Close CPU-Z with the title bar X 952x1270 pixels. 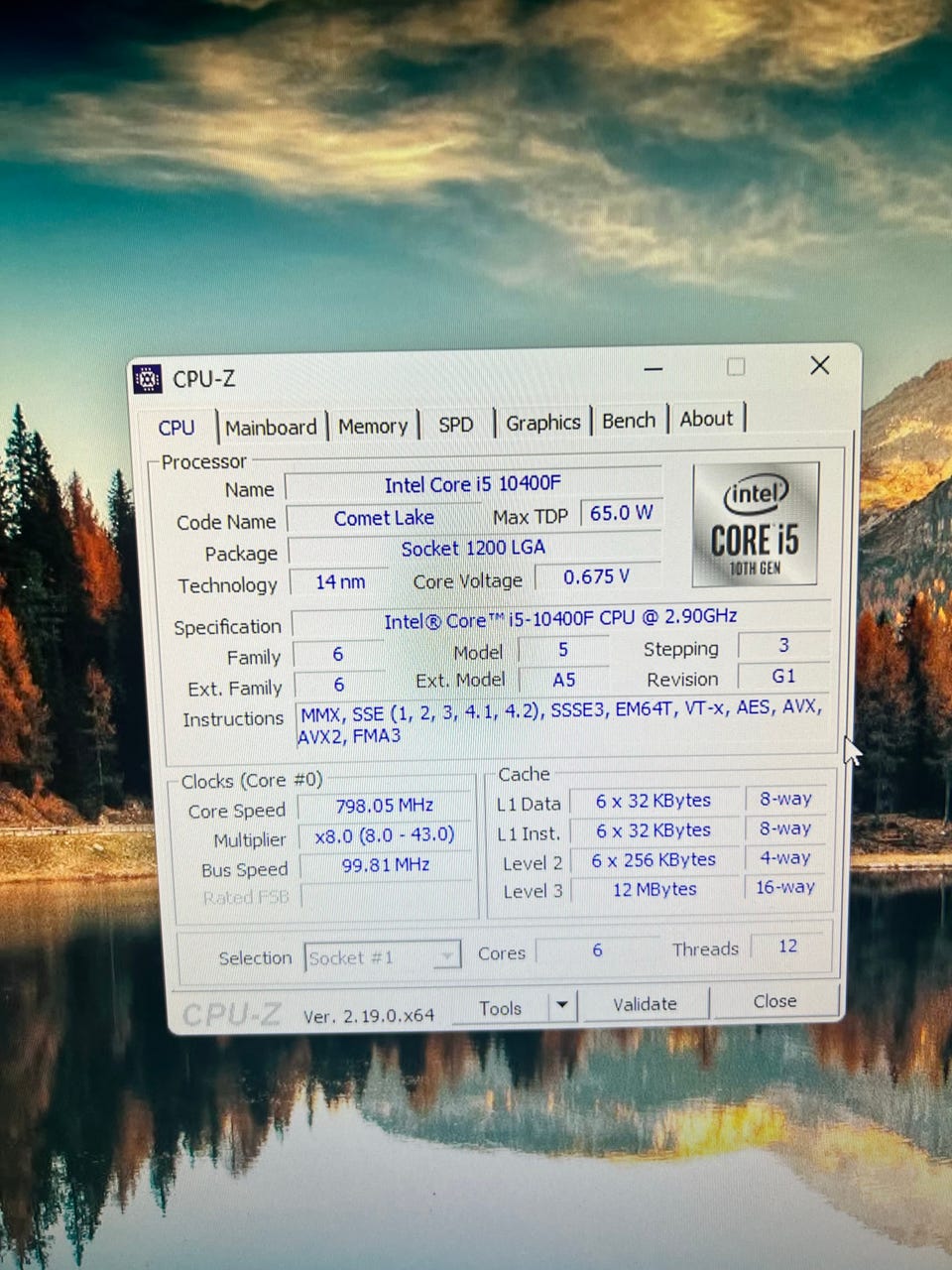point(819,365)
